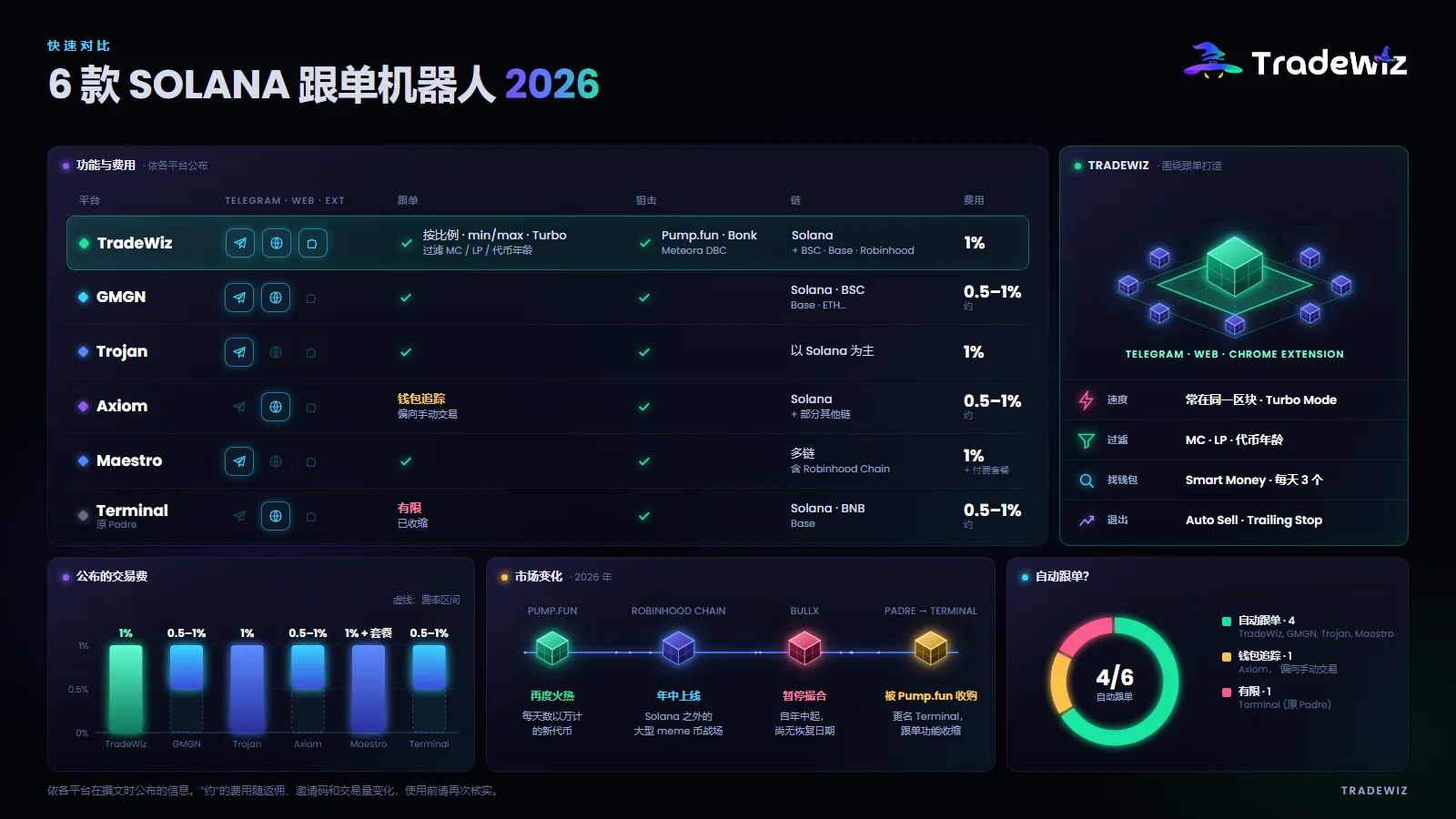The height and width of the screenshot is (819, 1456).
Task: Click the blue ROBINHOOD CHAIN cube
Action: [x=678, y=648]
